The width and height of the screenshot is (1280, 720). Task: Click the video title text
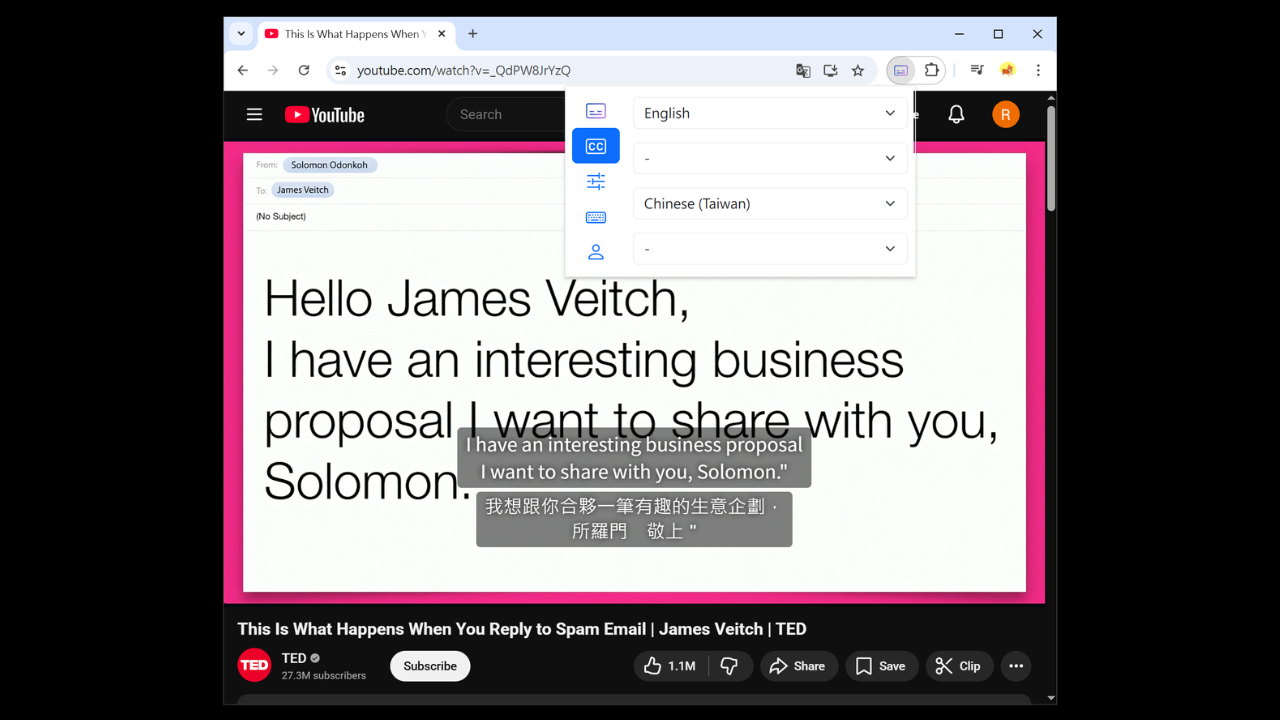click(522, 629)
